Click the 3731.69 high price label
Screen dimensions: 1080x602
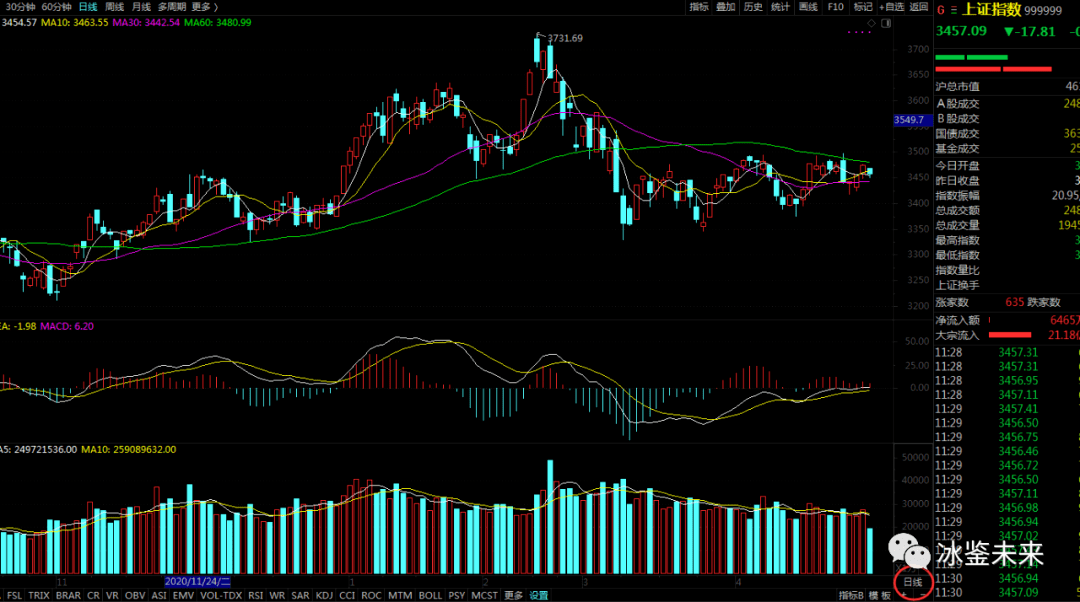[x=565, y=38]
